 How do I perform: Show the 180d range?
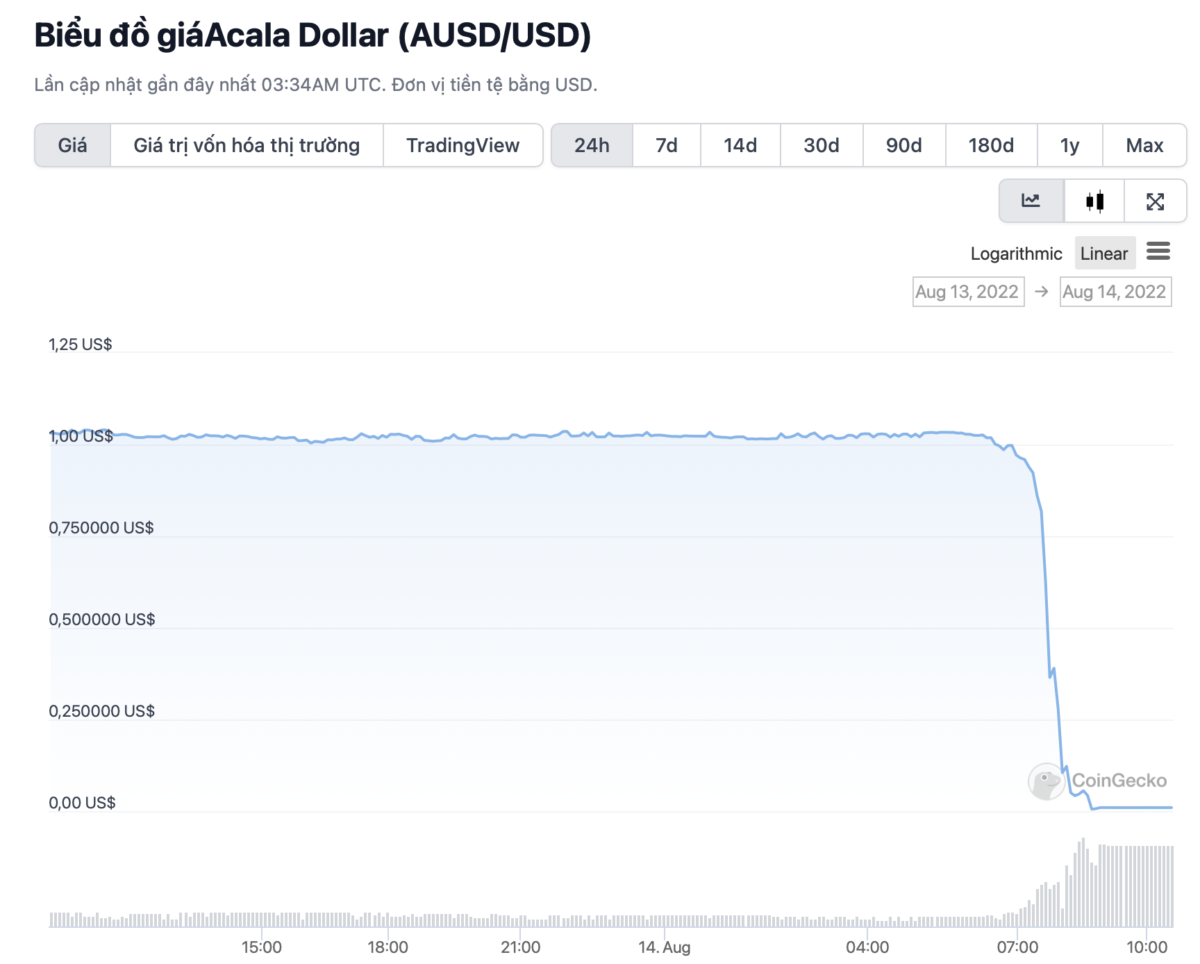click(x=991, y=145)
